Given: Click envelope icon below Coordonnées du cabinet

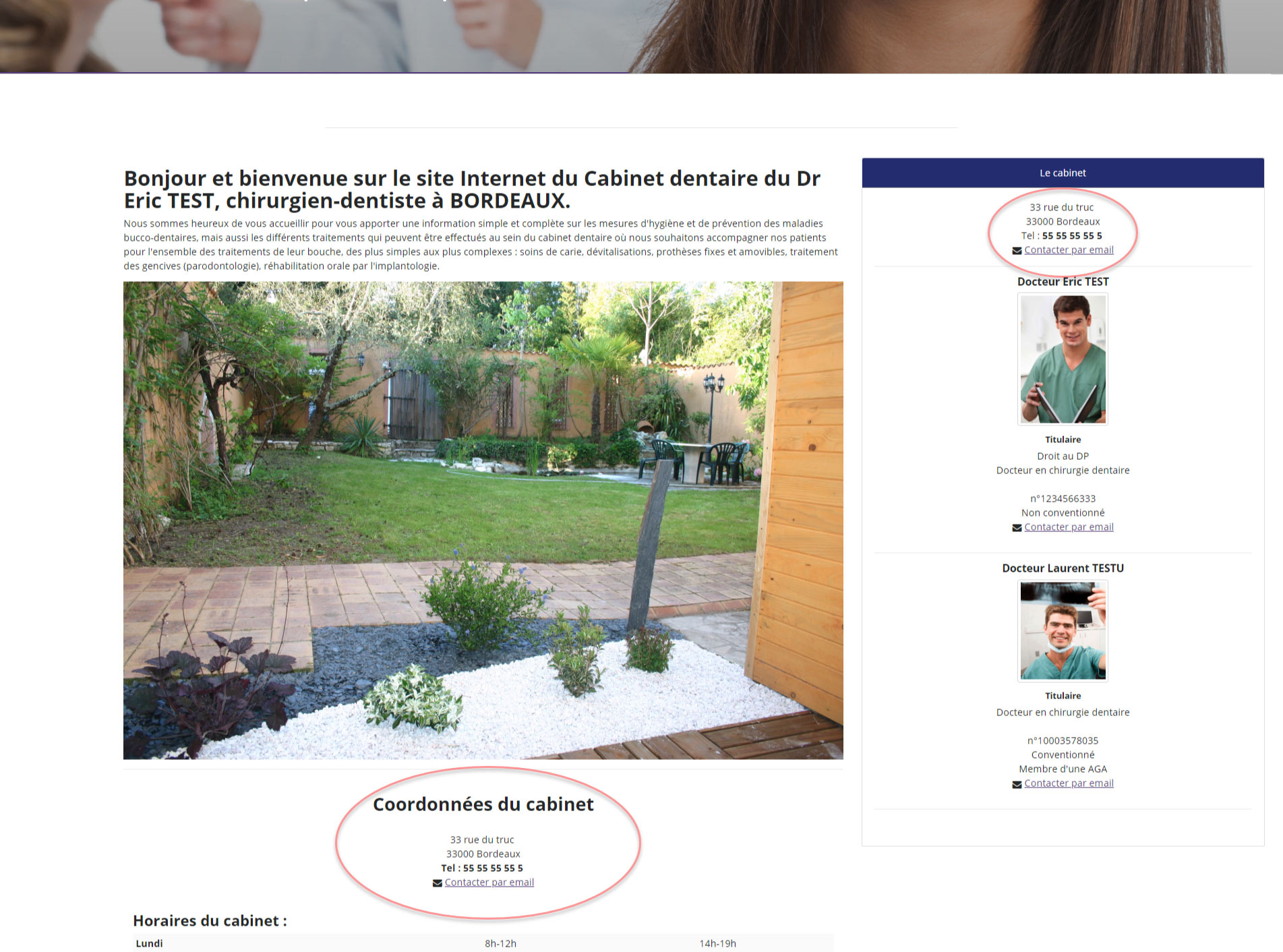Looking at the screenshot, I should pos(437,883).
